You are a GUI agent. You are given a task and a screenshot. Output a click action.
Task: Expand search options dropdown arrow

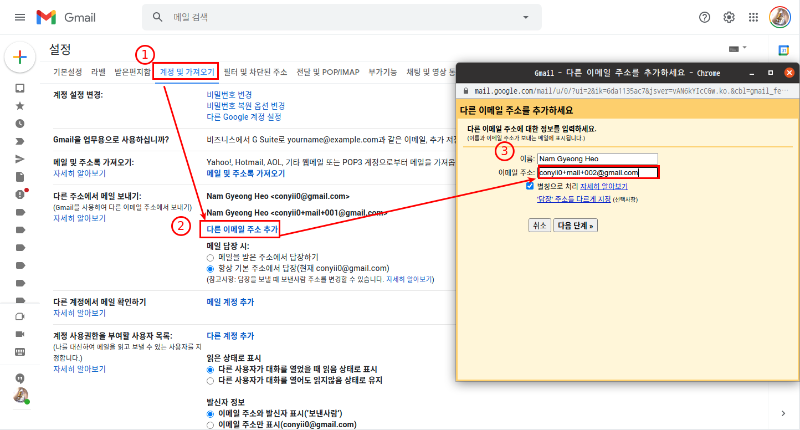[x=526, y=17]
